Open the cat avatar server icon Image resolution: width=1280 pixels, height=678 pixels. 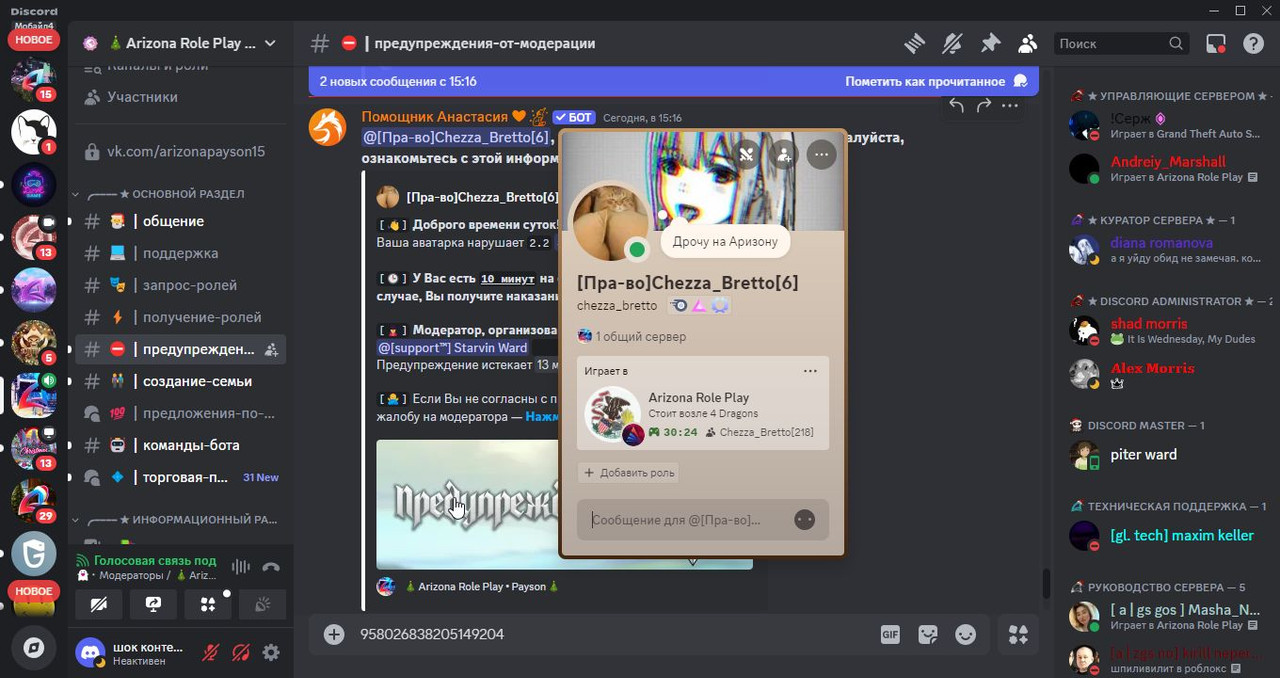click(x=33, y=131)
